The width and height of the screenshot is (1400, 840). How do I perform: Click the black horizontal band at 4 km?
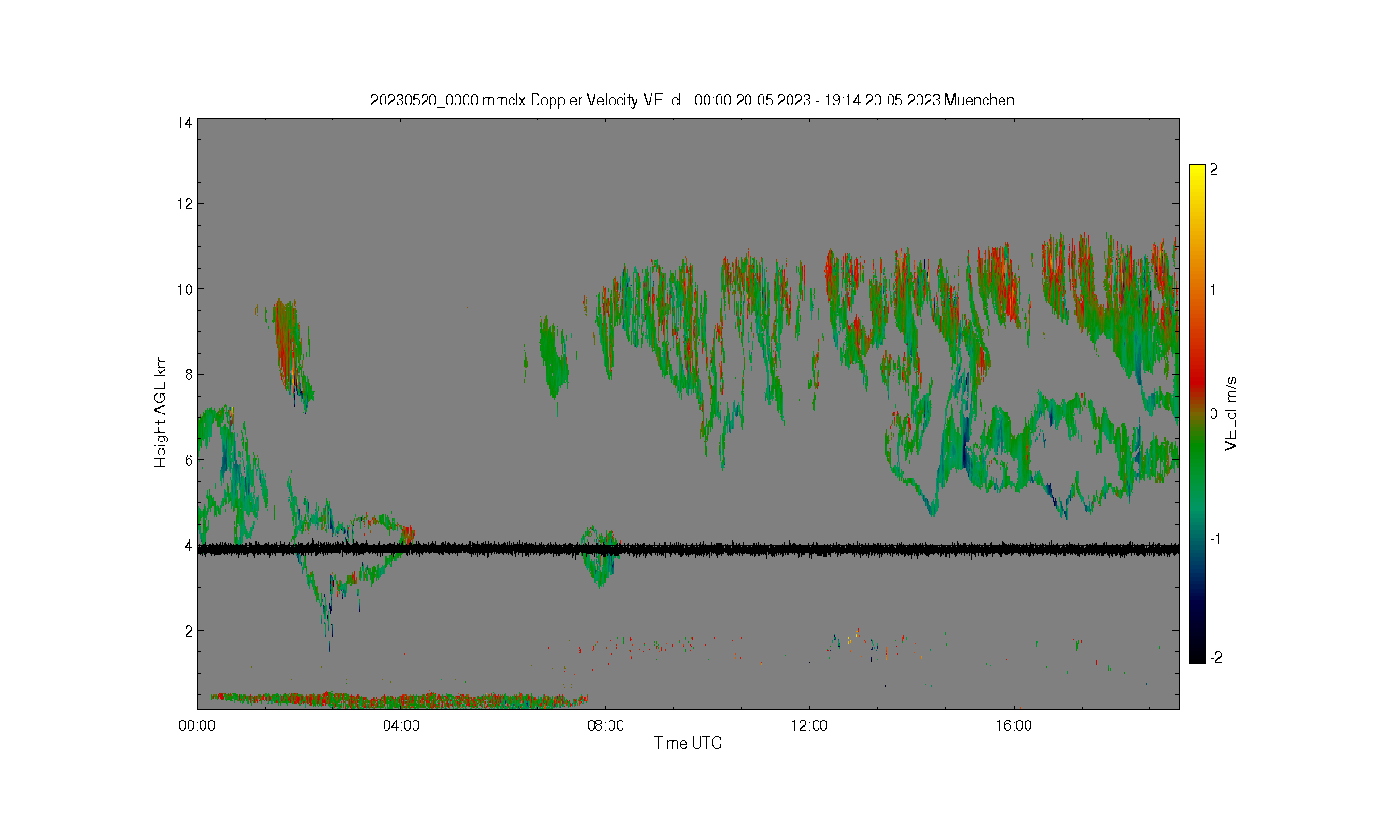tap(688, 550)
